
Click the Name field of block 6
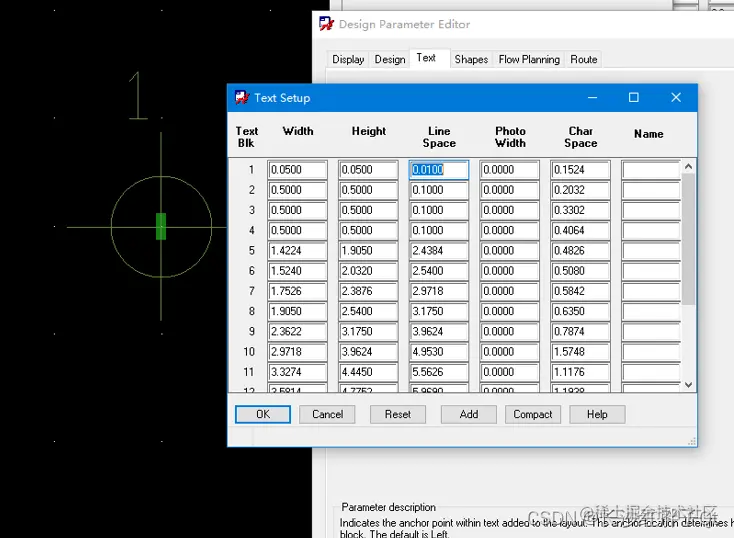pyautogui.click(x=651, y=271)
